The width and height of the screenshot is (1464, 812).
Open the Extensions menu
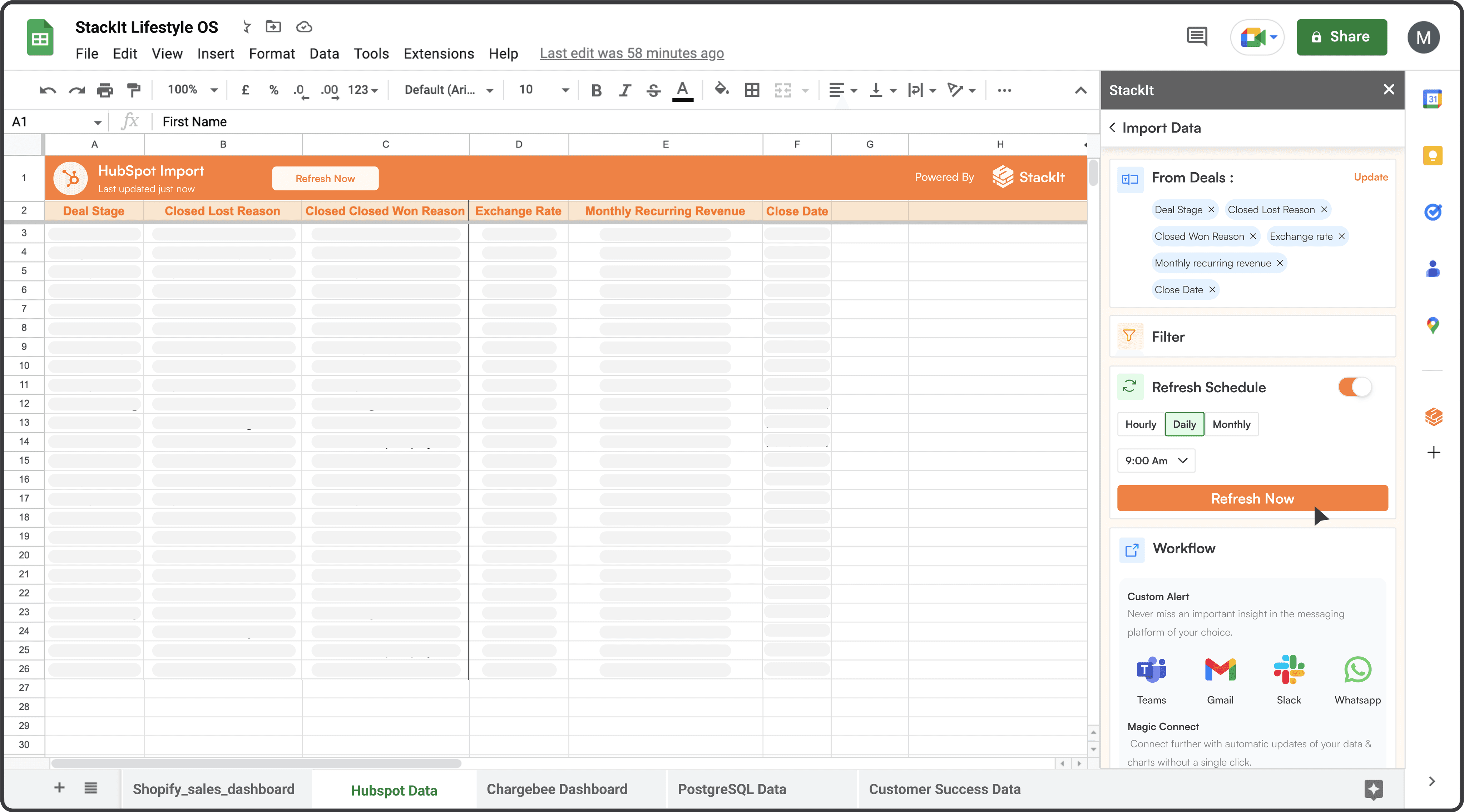(x=438, y=53)
